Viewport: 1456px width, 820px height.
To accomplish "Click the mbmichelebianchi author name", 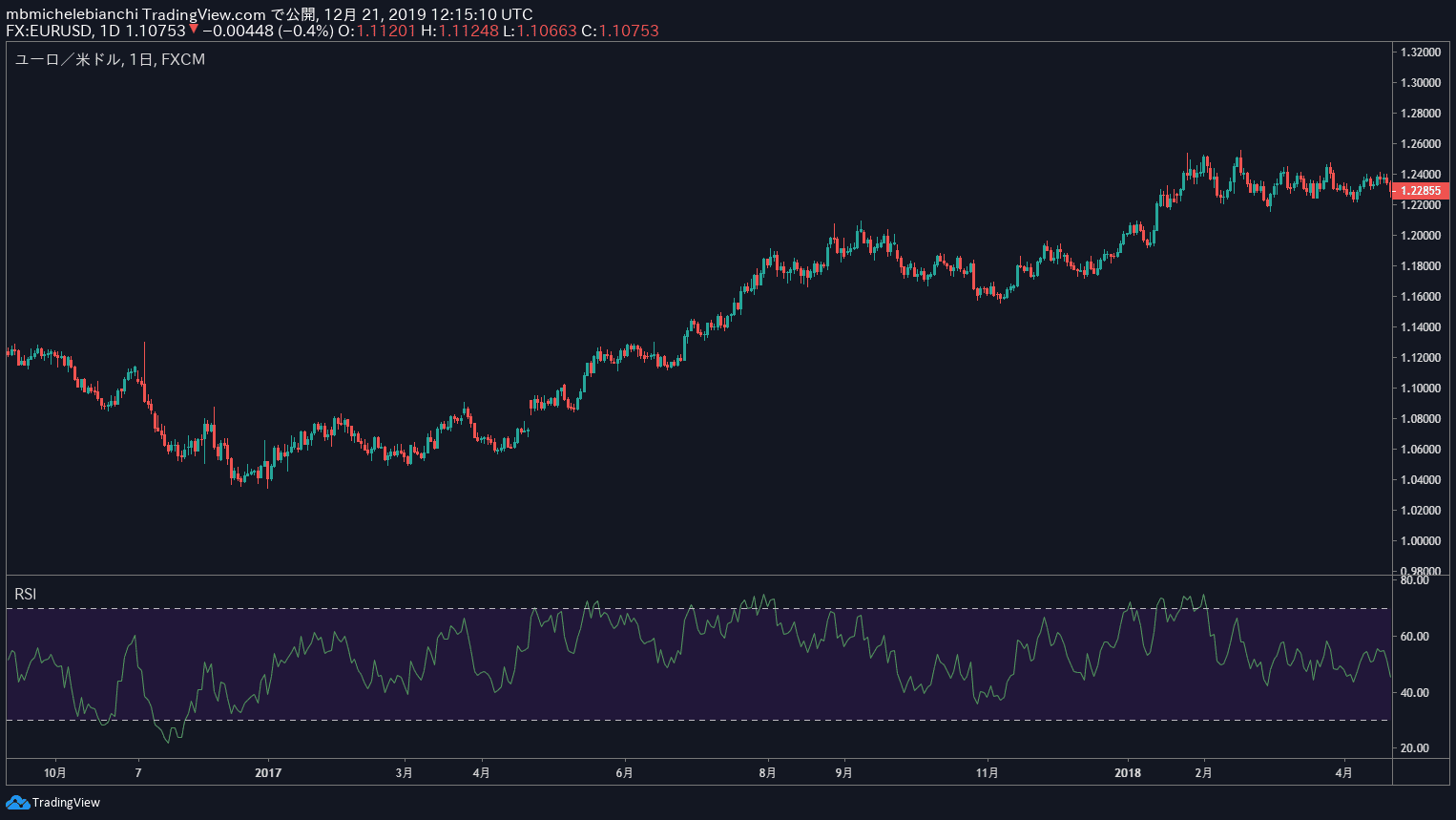I will pos(72,14).
